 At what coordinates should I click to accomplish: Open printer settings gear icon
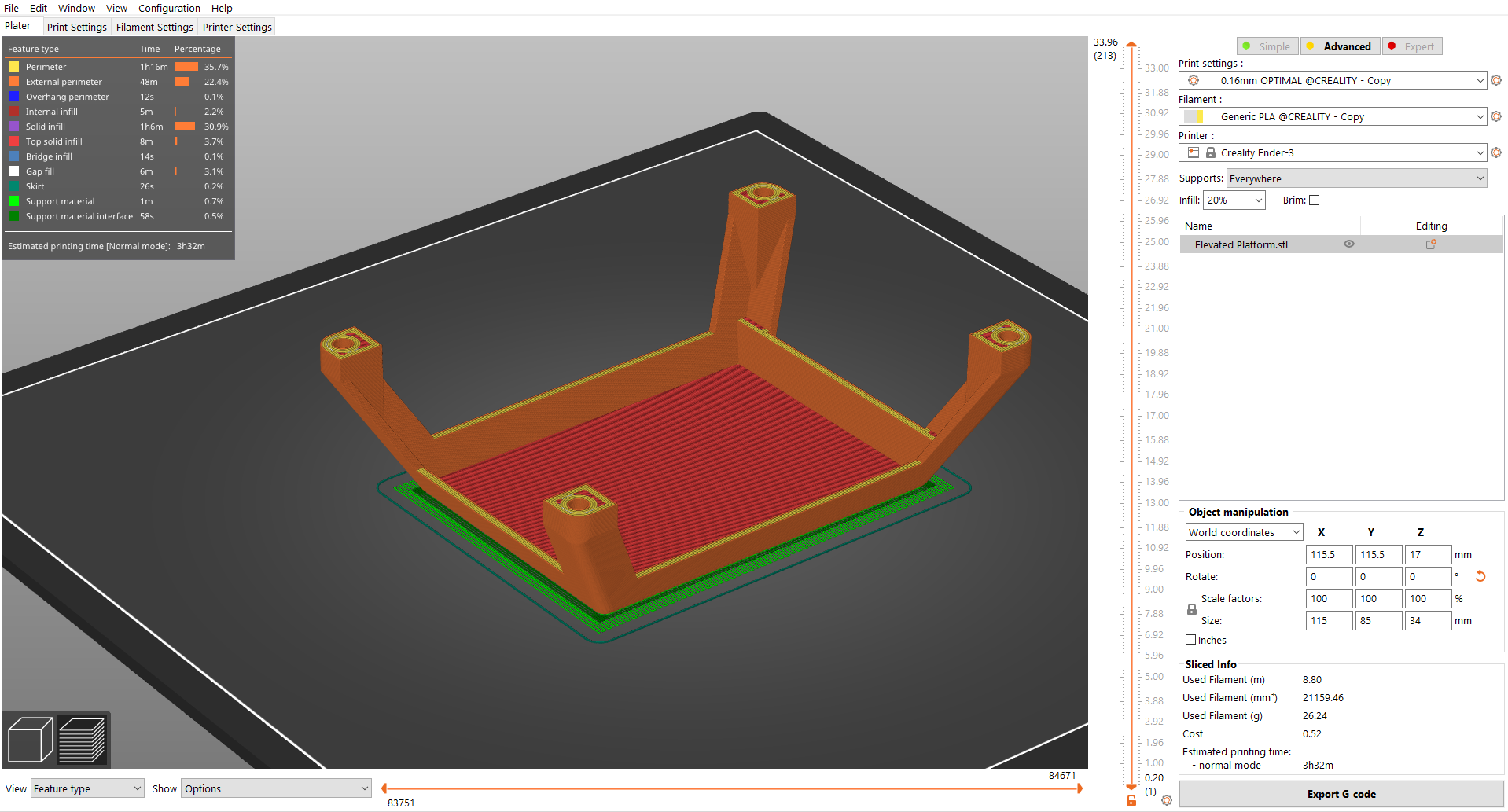(1496, 152)
